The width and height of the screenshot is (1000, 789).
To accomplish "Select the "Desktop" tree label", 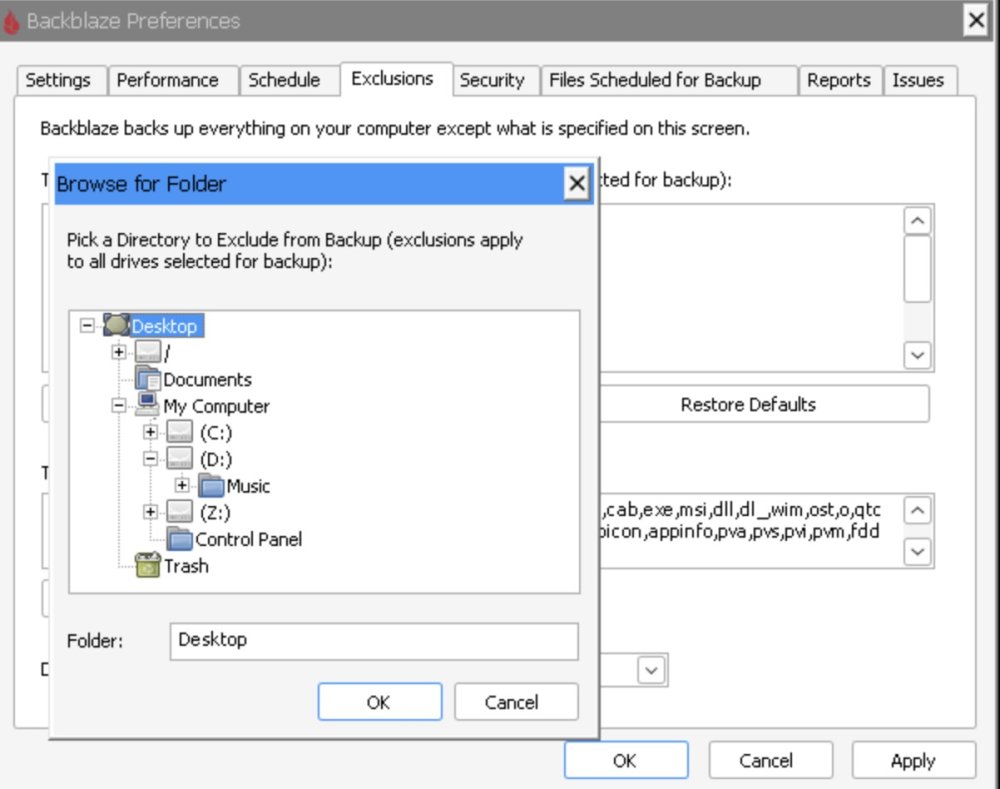I will 165,327.
